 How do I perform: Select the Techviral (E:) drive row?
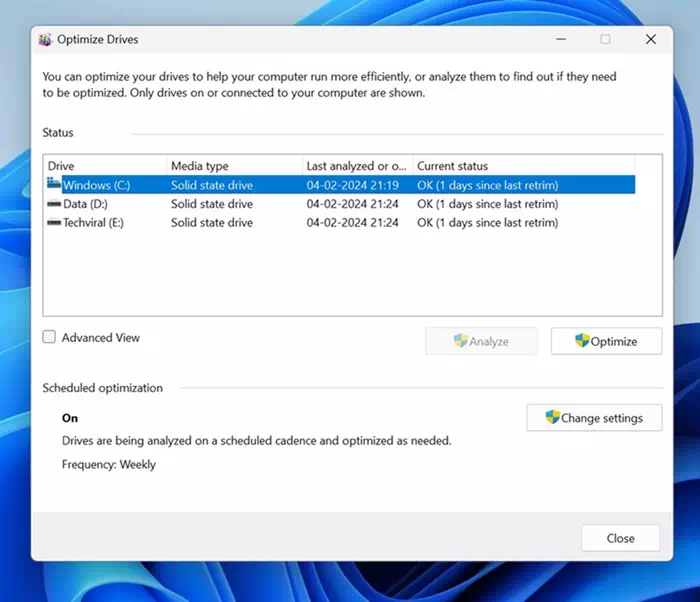tap(341, 222)
